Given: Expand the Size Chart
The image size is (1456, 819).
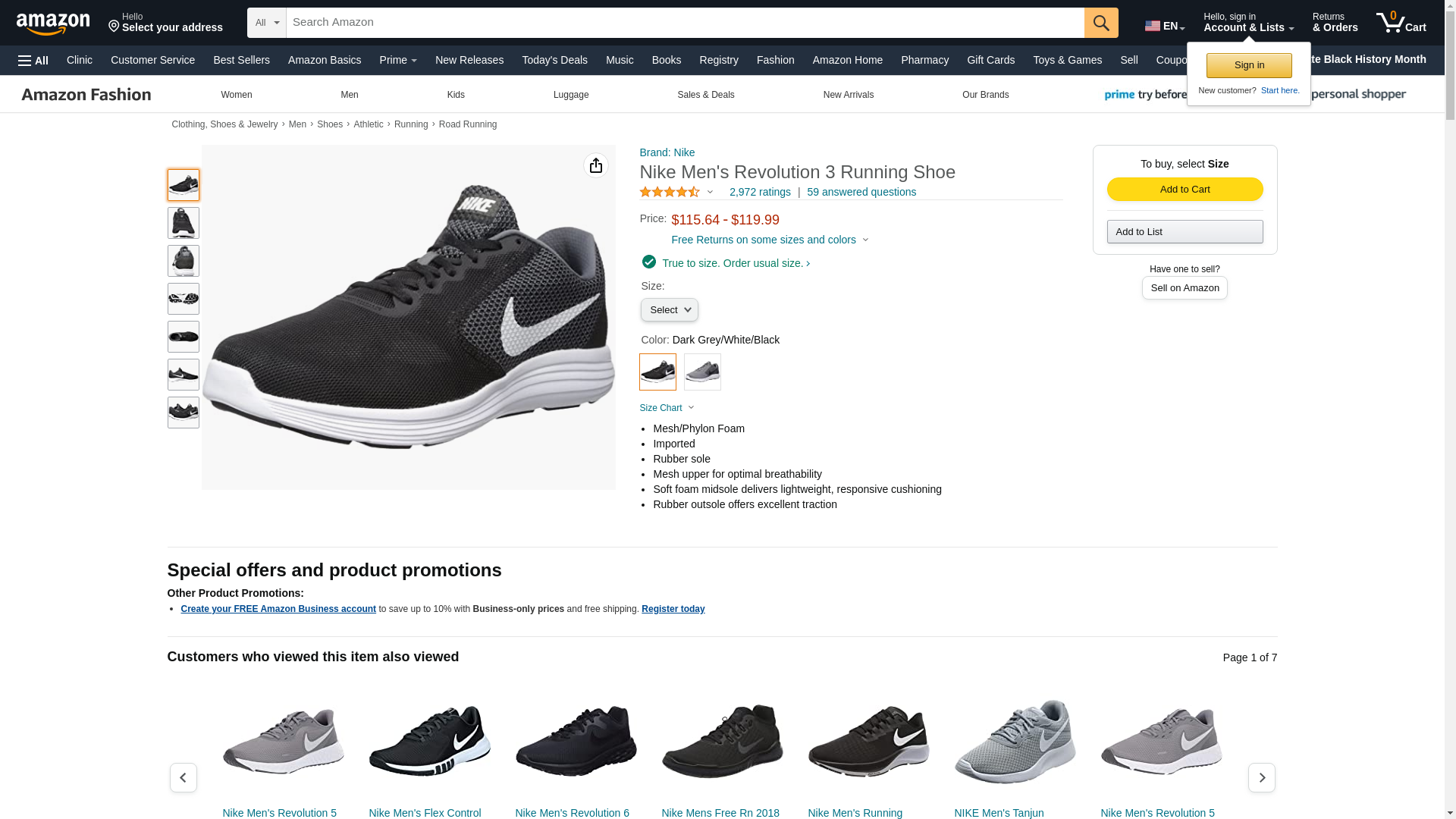Looking at the screenshot, I should pyautogui.click(x=667, y=408).
